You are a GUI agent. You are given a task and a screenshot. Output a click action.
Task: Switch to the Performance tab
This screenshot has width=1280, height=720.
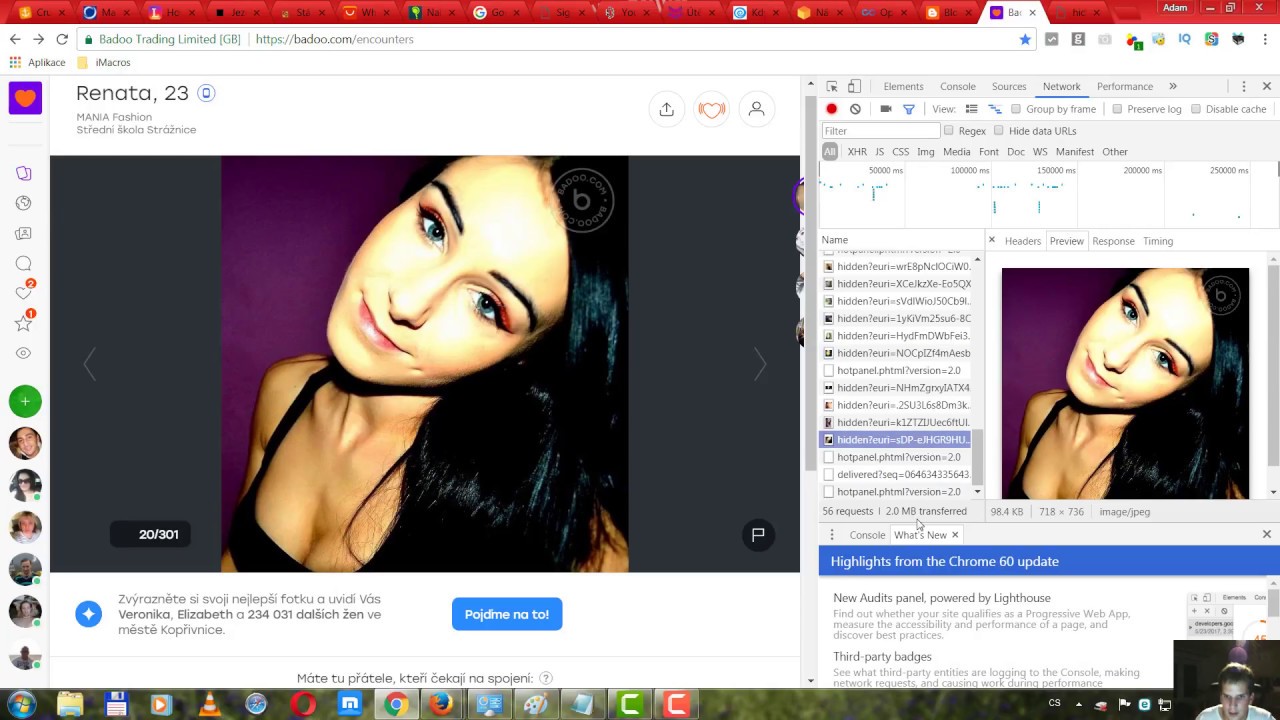point(1125,87)
